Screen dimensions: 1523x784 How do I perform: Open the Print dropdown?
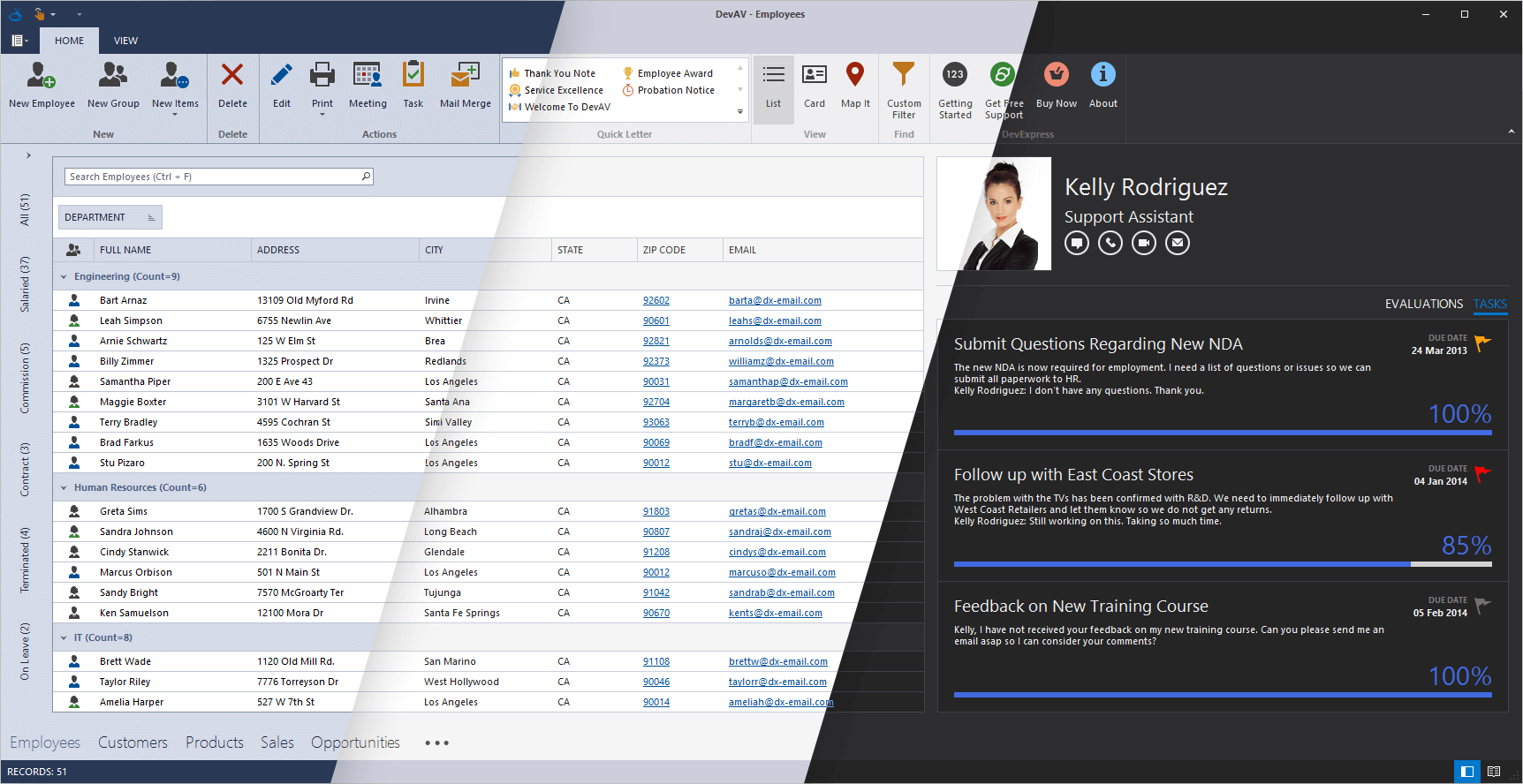[322, 114]
